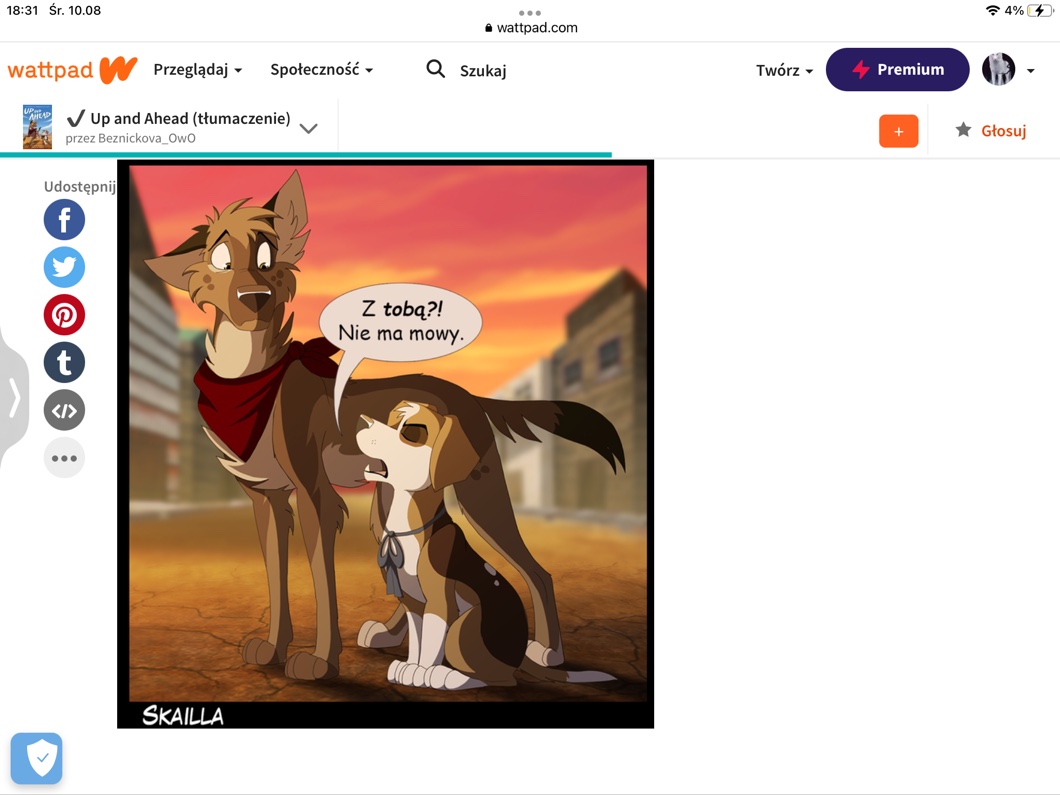This screenshot has height=795, width=1060.
Task: Click the search magnifier icon
Action: [435, 69]
